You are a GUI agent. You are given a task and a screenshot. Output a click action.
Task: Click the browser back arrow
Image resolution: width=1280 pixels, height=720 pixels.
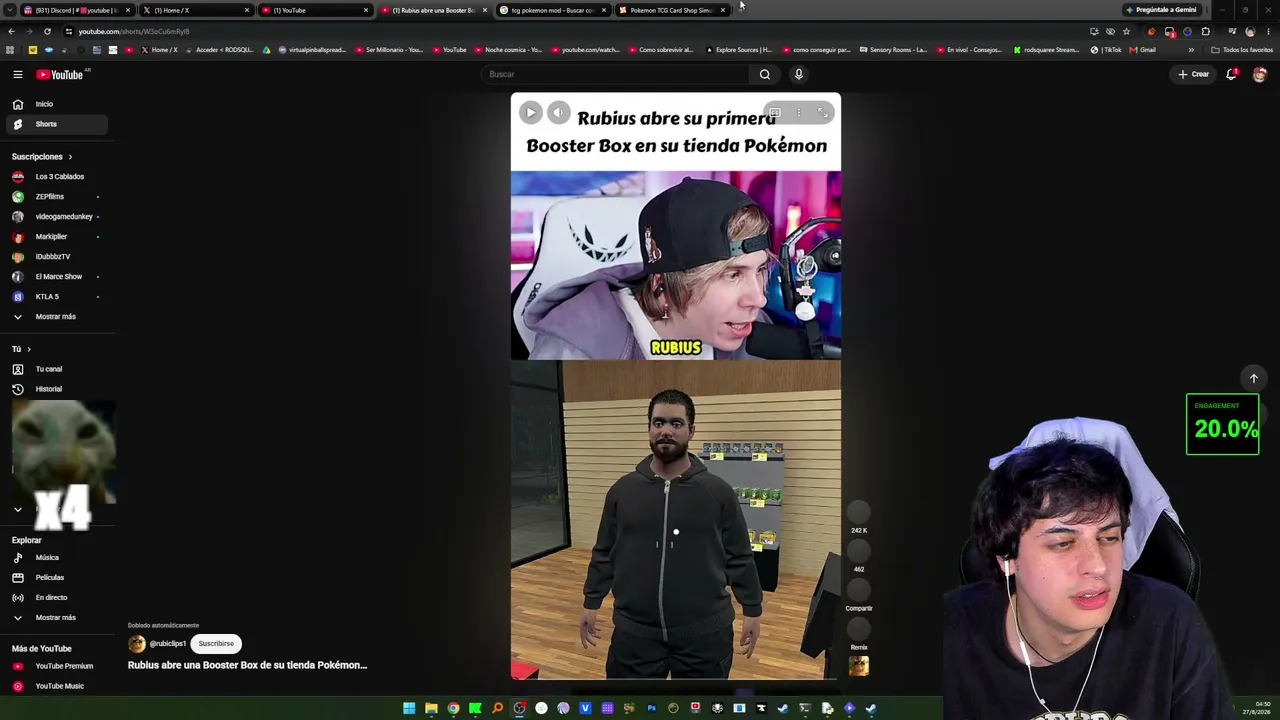click(11, 32)
